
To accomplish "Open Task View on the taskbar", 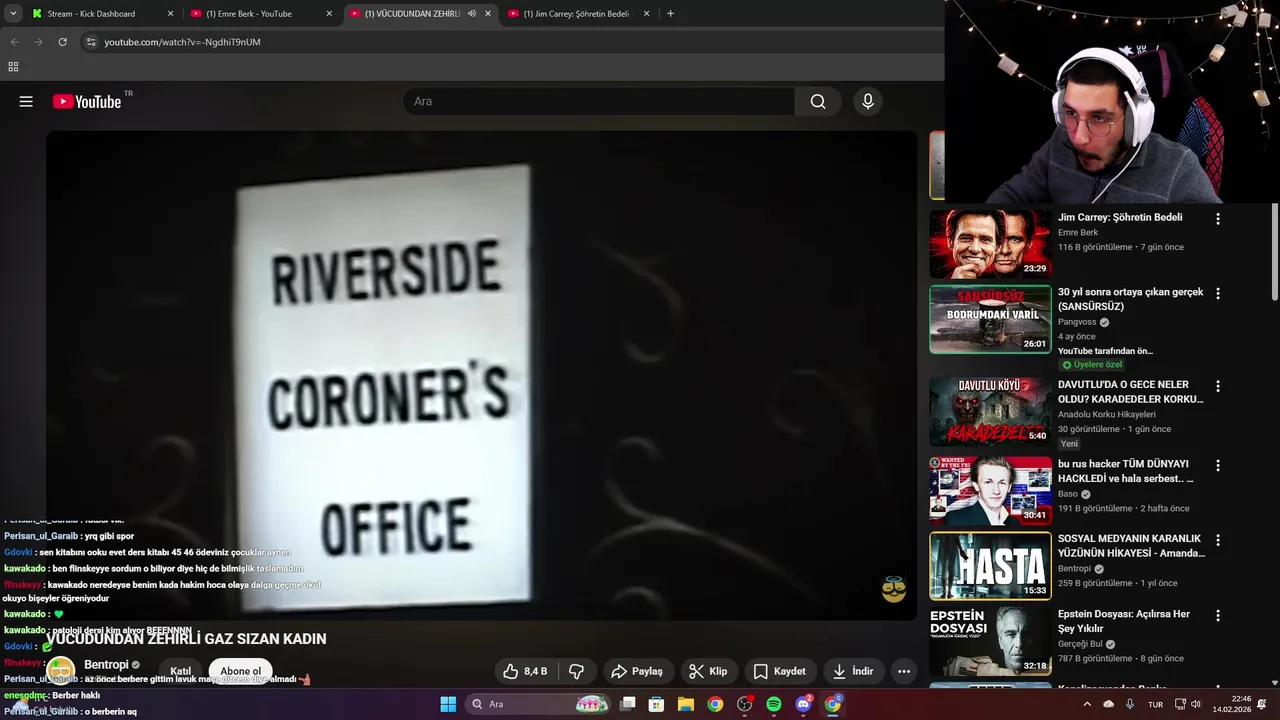I will 627,704.
